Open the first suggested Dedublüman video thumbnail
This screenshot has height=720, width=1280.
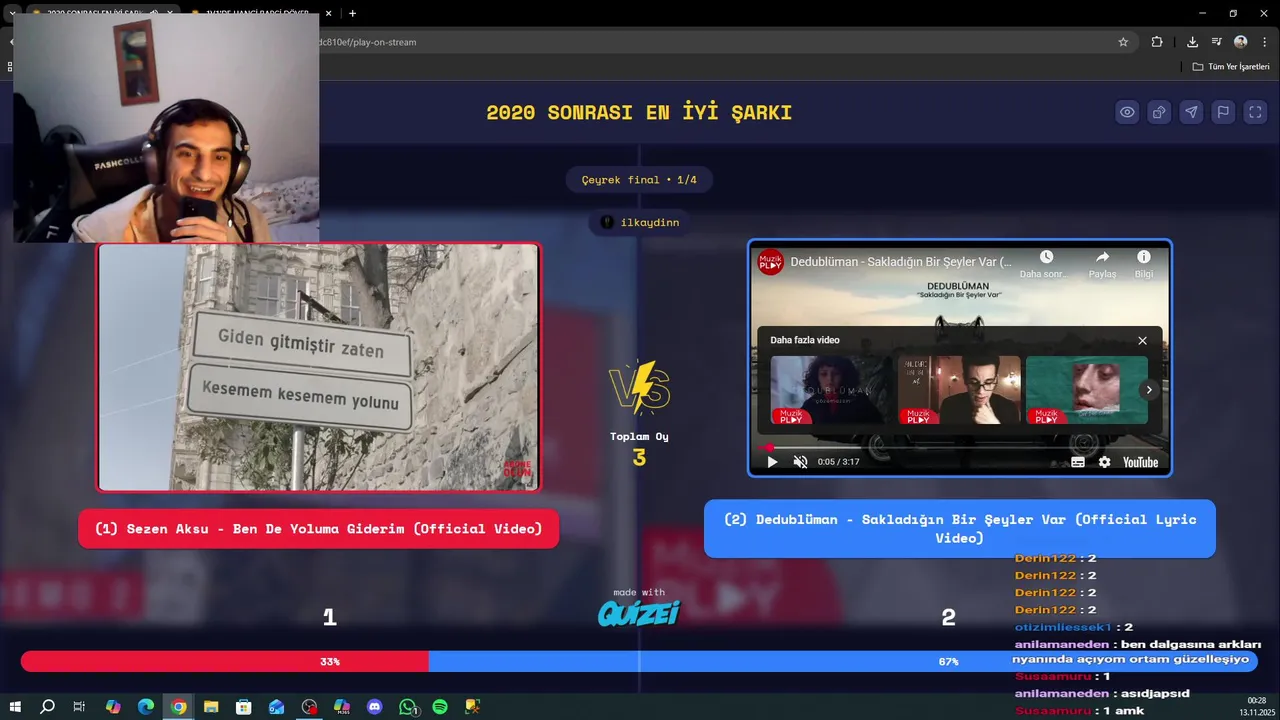tap(832, 390)
